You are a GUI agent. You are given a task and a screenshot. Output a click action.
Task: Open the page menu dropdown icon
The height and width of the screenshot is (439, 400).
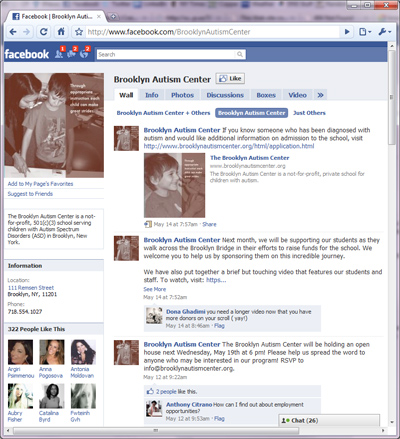coord(365,32)
